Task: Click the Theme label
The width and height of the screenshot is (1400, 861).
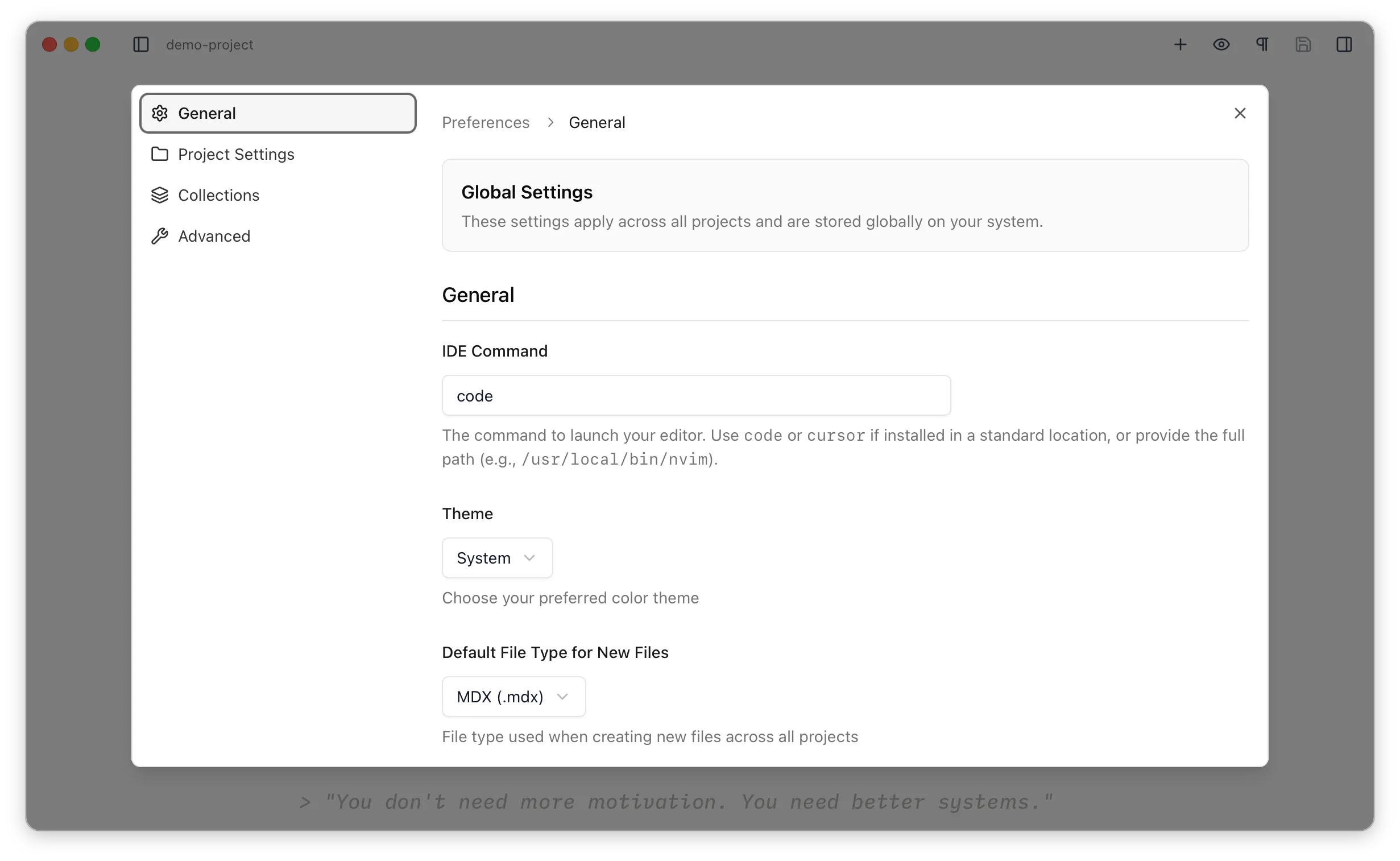Action: 467,514
